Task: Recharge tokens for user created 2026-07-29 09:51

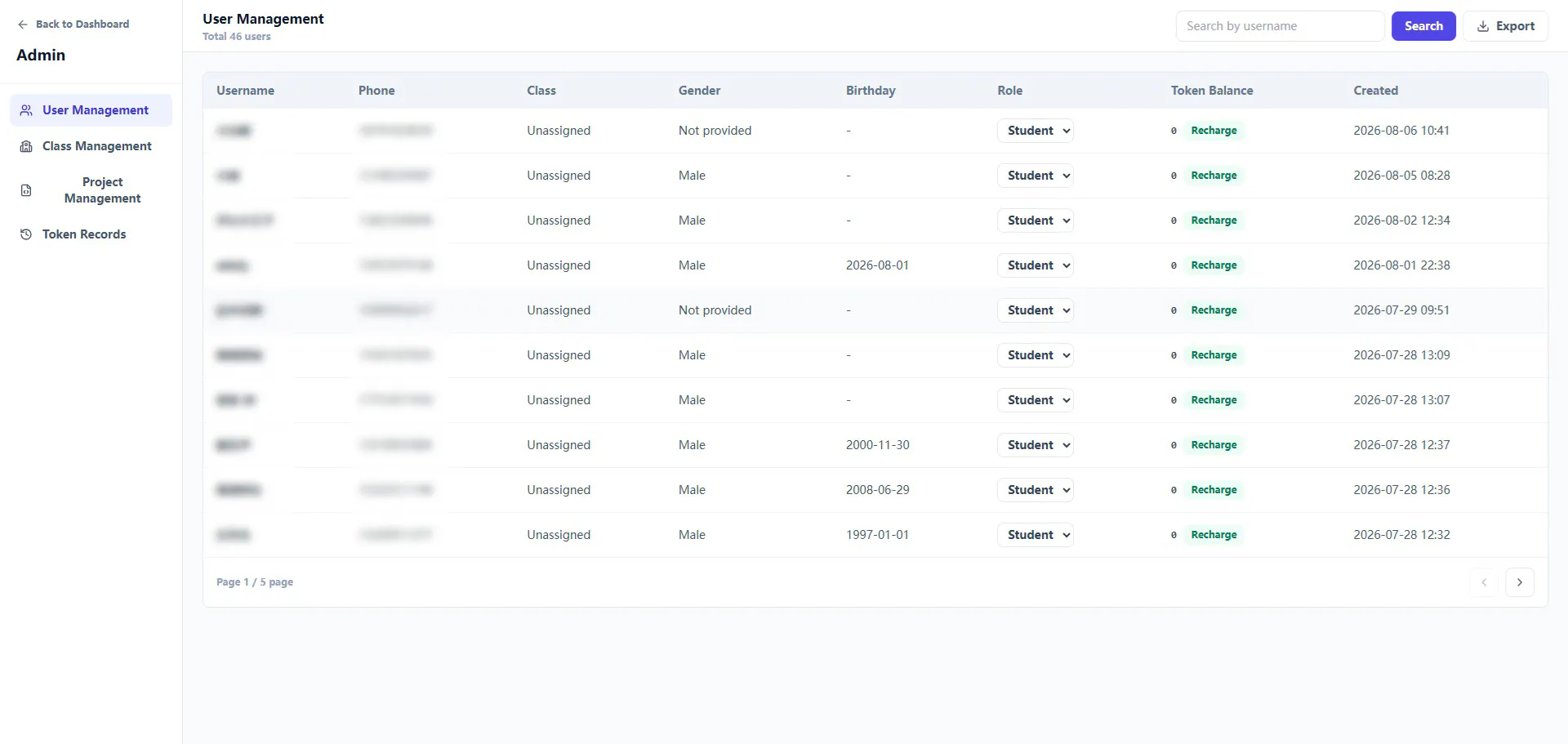Action: point(1214,310)
